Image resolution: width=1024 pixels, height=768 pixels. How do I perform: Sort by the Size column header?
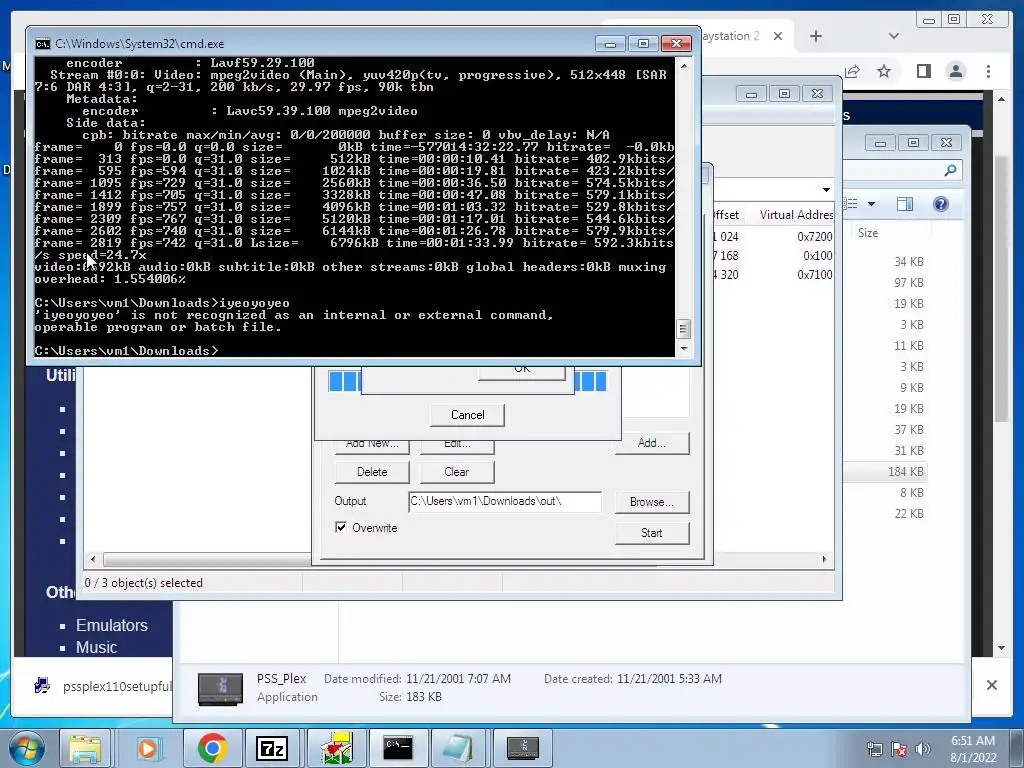(x=868, y=233)
